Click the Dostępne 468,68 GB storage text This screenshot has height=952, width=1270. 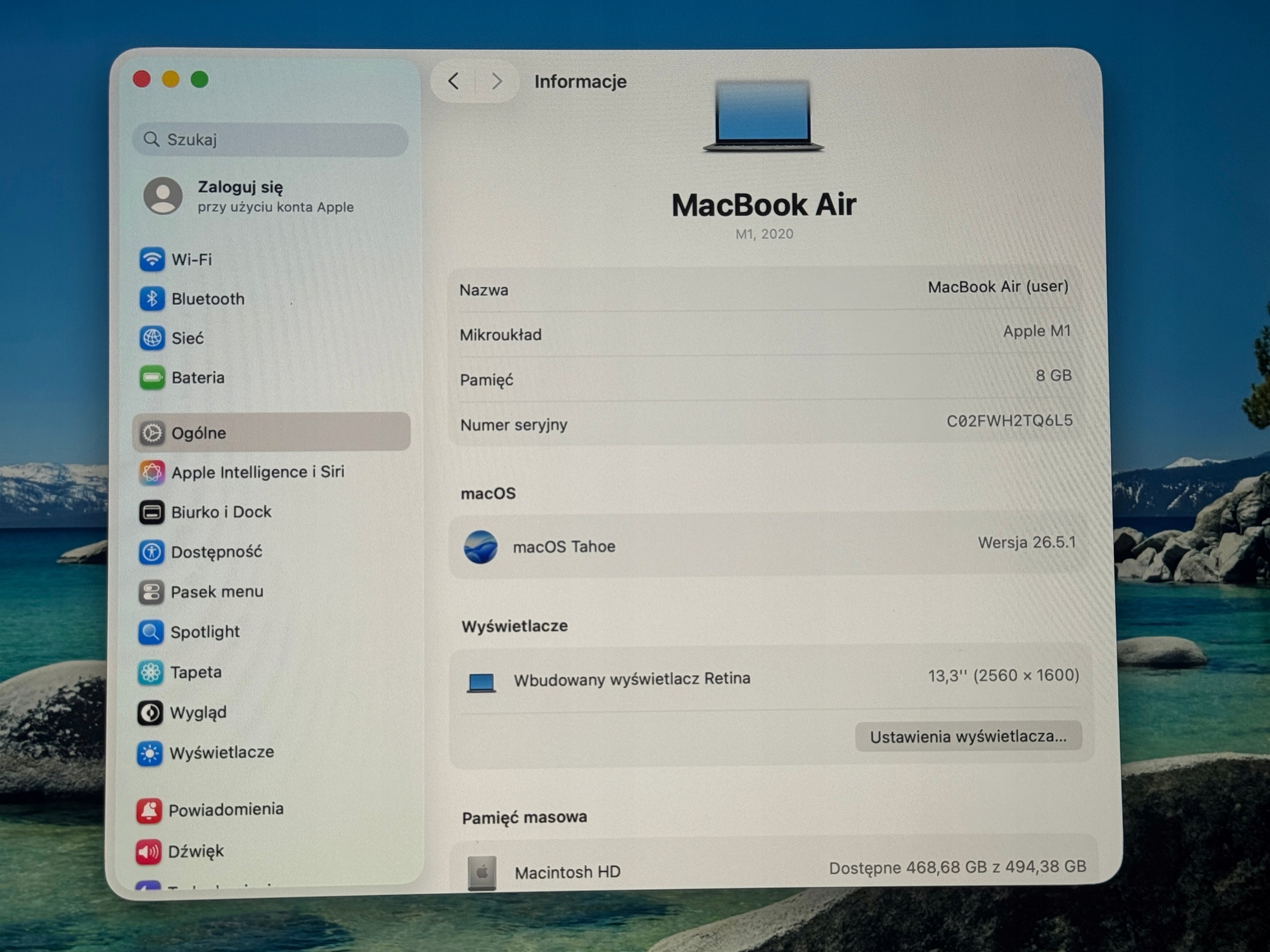pos(957,867)
